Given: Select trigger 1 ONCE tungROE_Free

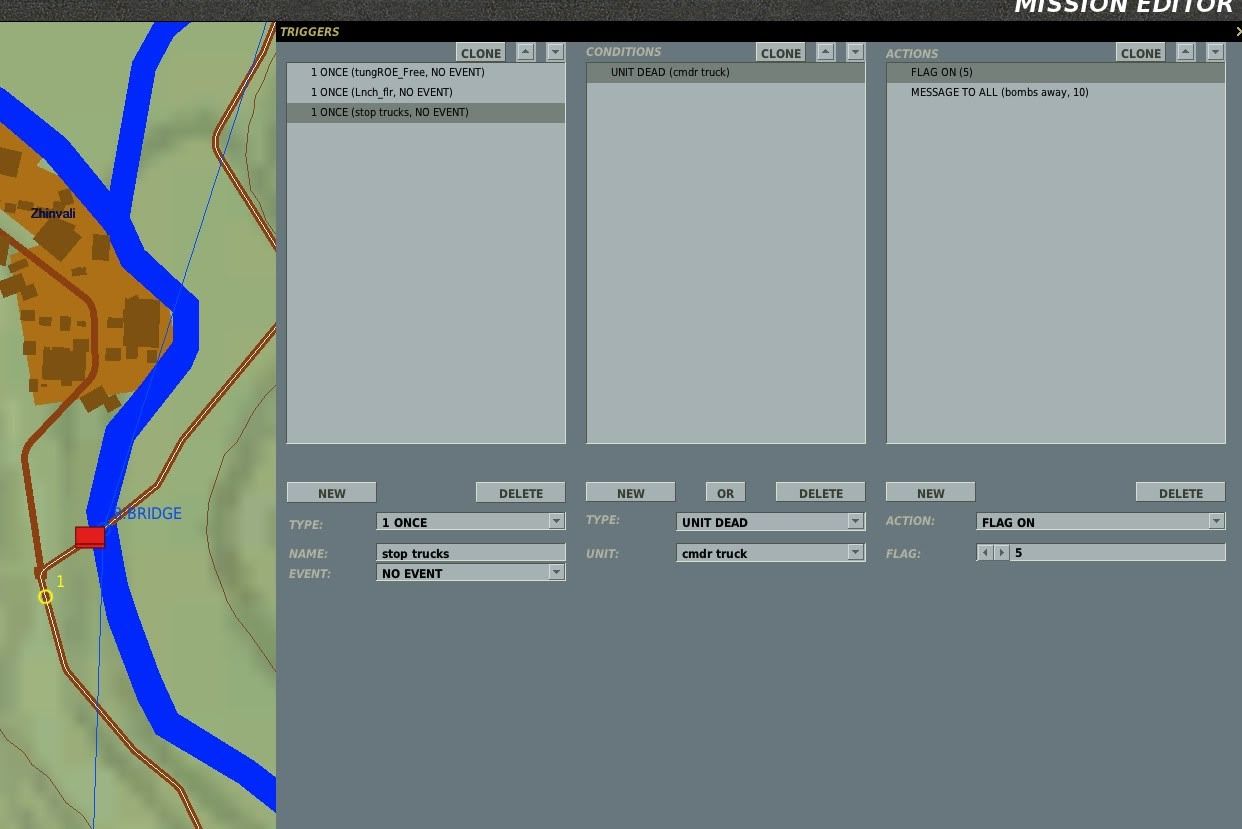Looking at the screenshot, I should pos(426,72).
